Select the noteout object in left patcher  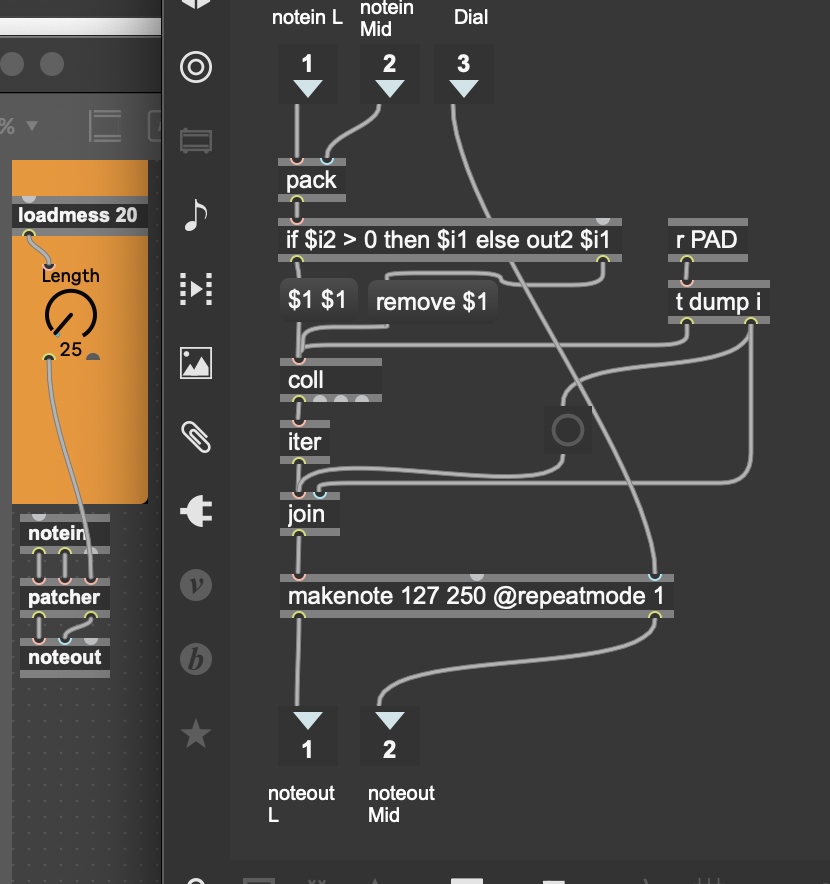[65, 657]
